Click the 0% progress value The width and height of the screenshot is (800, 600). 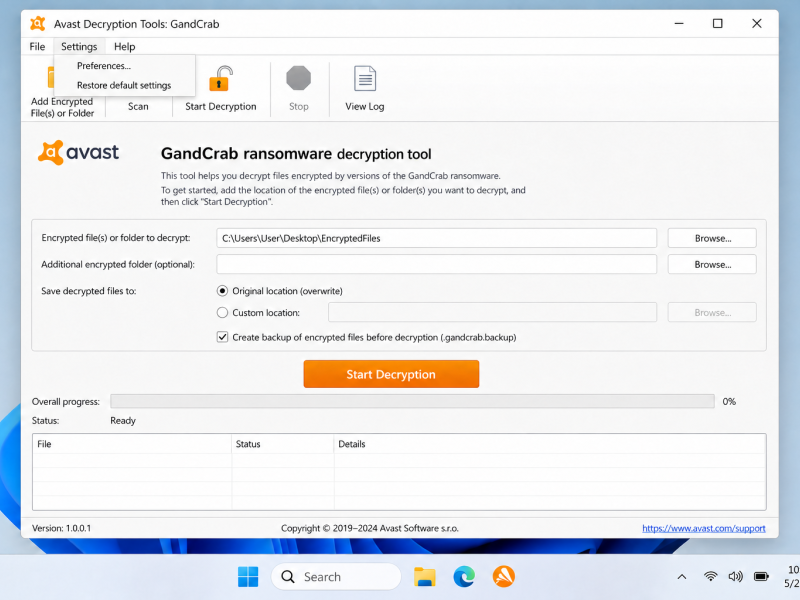pyautogui.click(x=729, y=402)
